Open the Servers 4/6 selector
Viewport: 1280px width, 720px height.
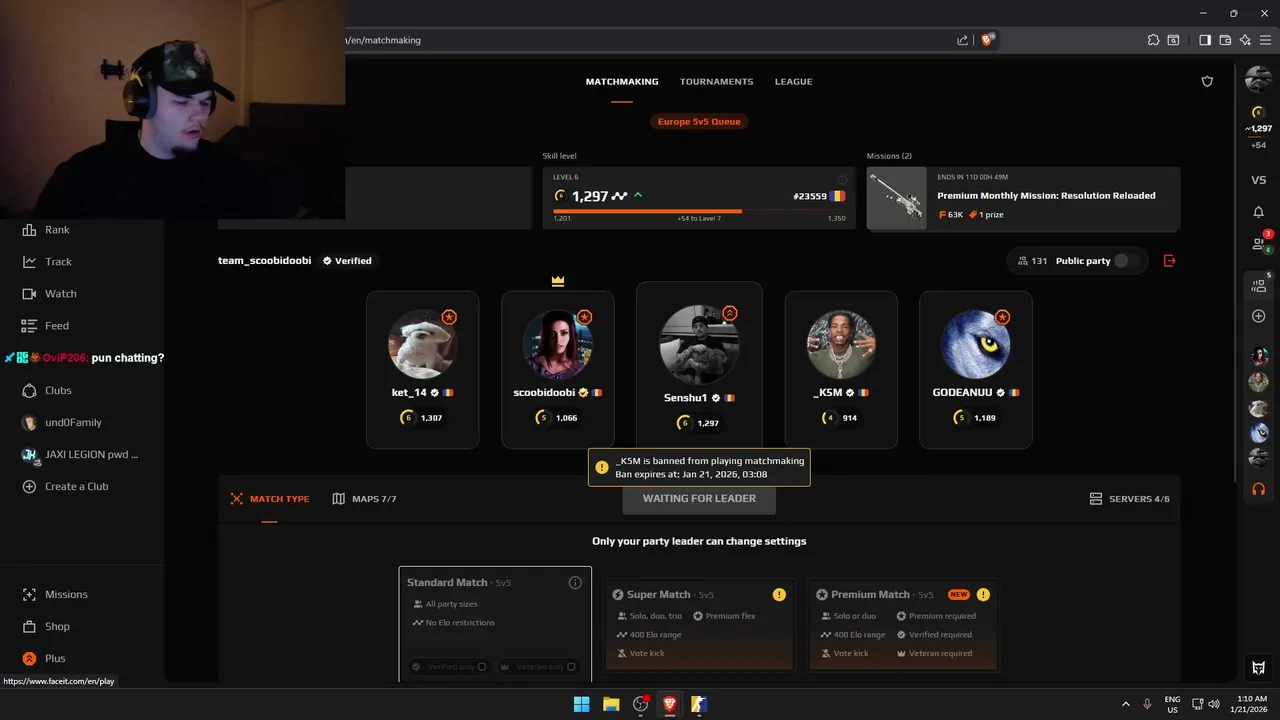coord(1129,499)
